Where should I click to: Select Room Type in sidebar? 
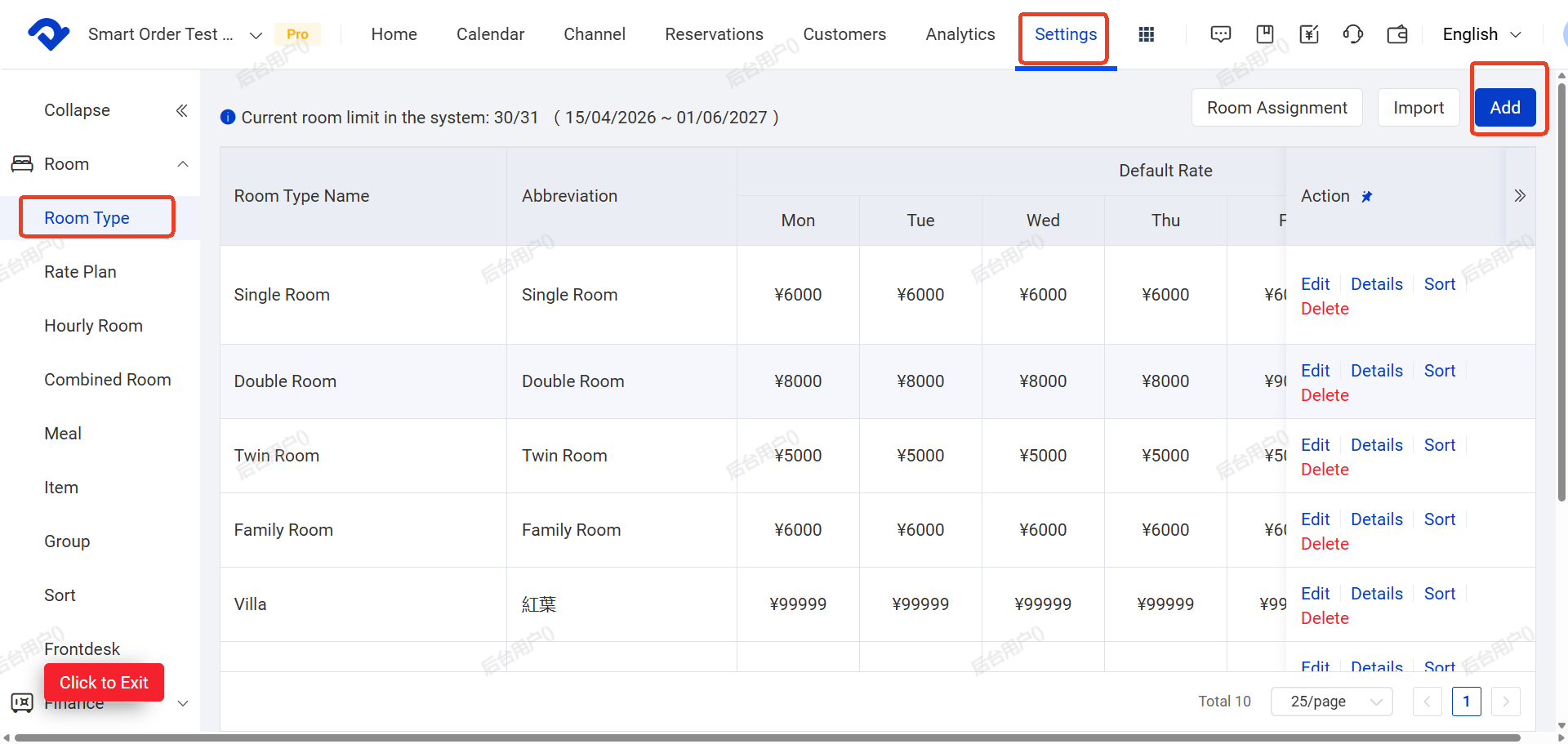(x=87, y=218)
